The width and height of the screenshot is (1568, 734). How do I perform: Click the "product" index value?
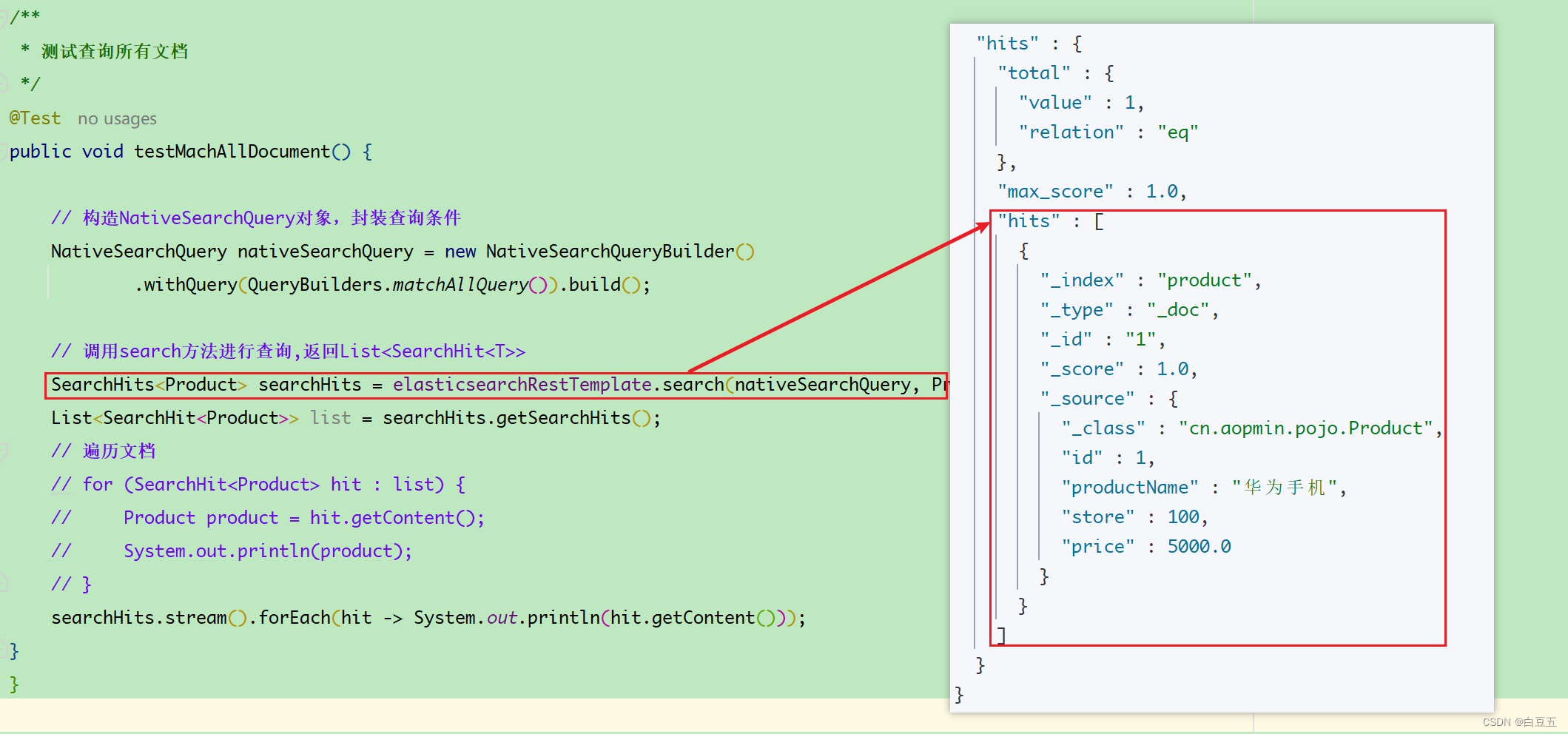click(x=1204, y=280)
